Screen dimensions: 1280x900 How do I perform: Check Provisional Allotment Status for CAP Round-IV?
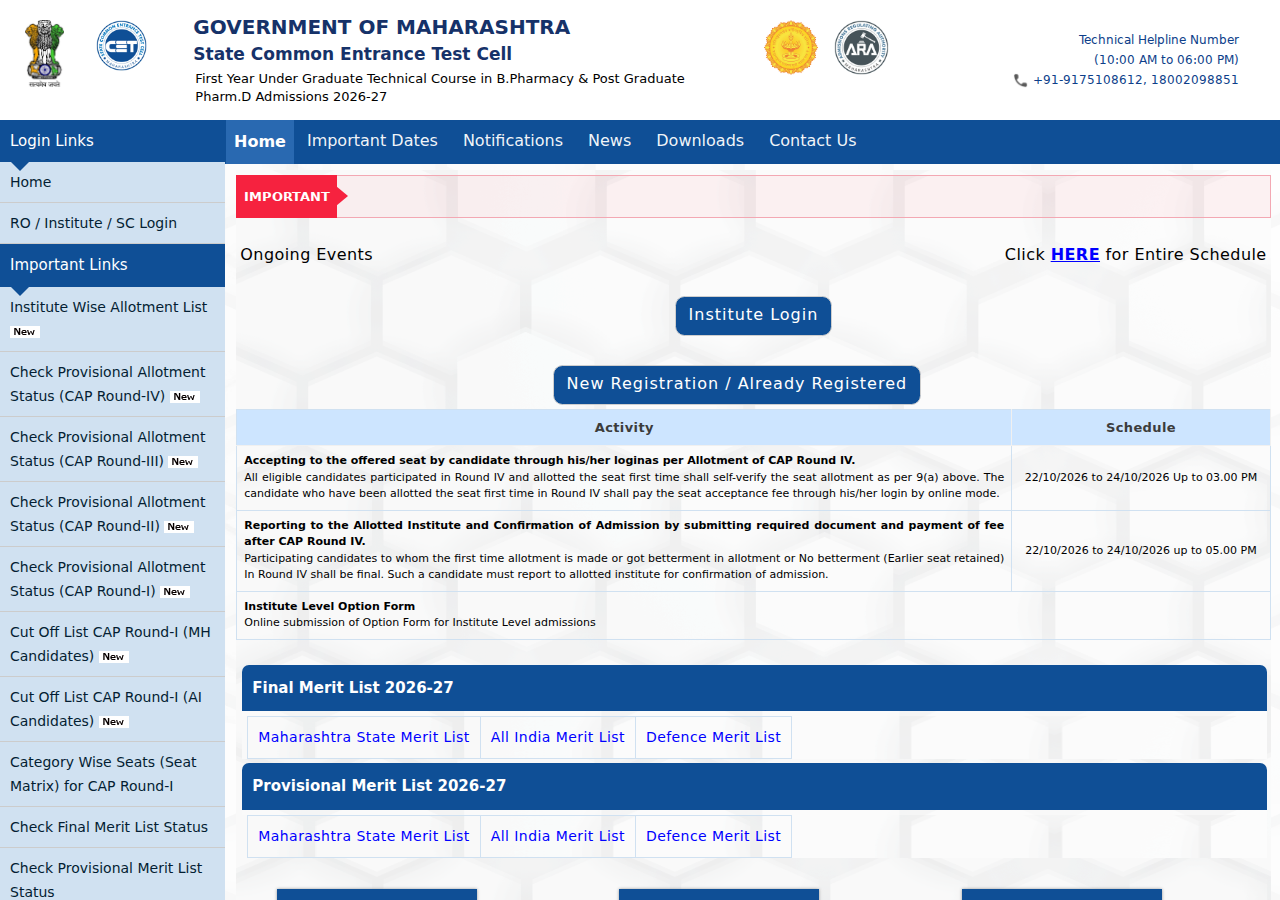tap(112, 384)
